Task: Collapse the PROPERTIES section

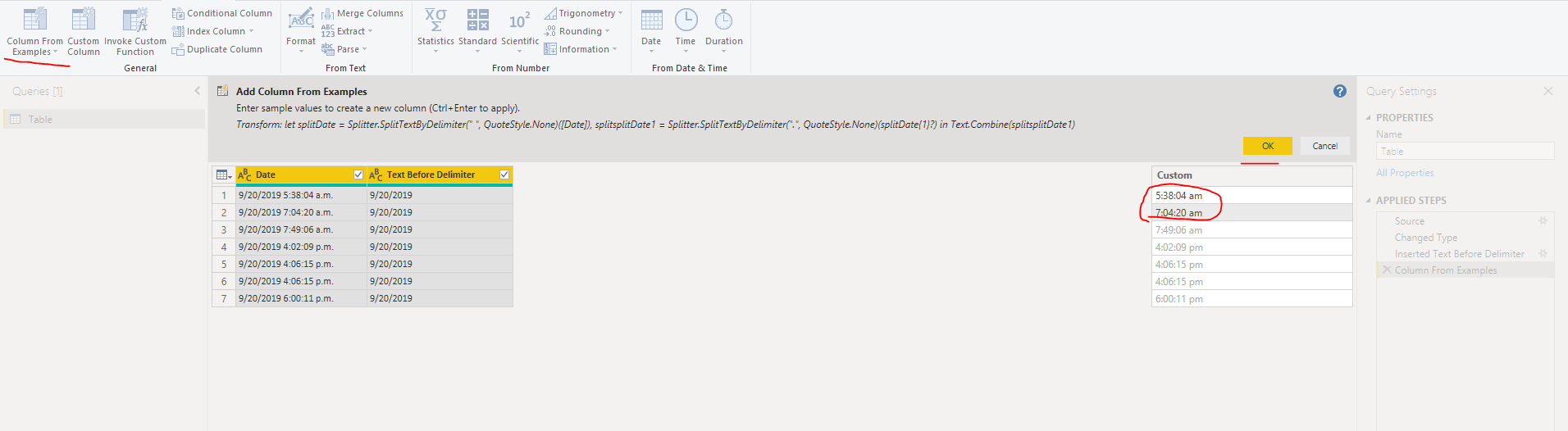Action: point(1369,118)
